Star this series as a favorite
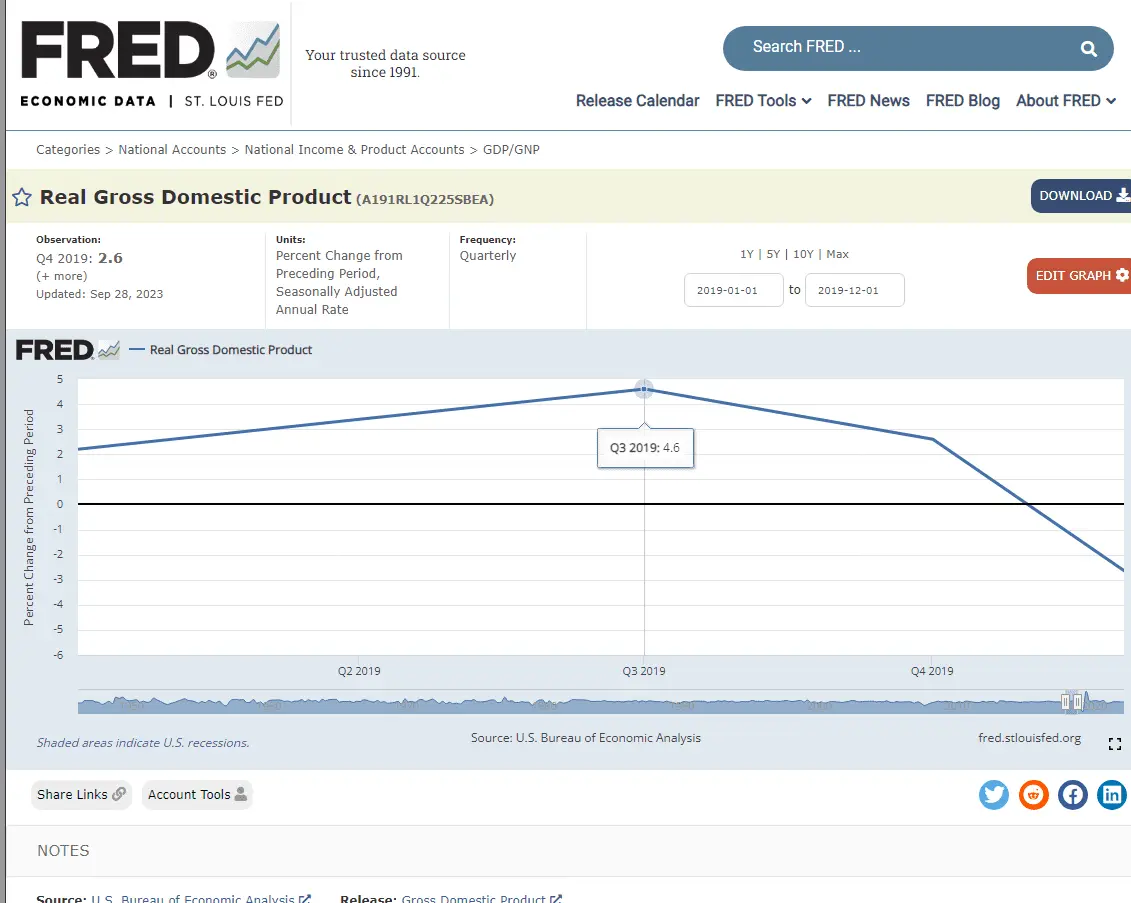This screenshot has width=1131, height=903. pos(22,197)
